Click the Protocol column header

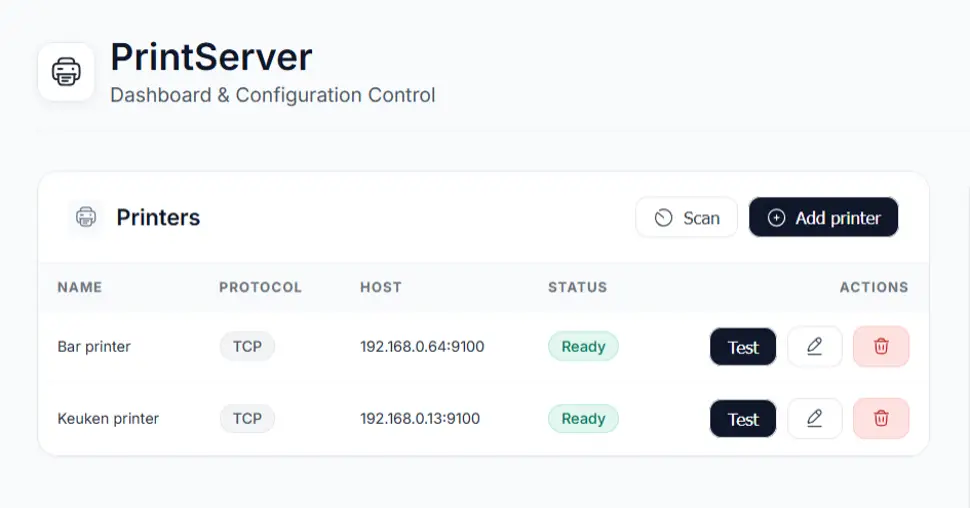tap(260, 287)
